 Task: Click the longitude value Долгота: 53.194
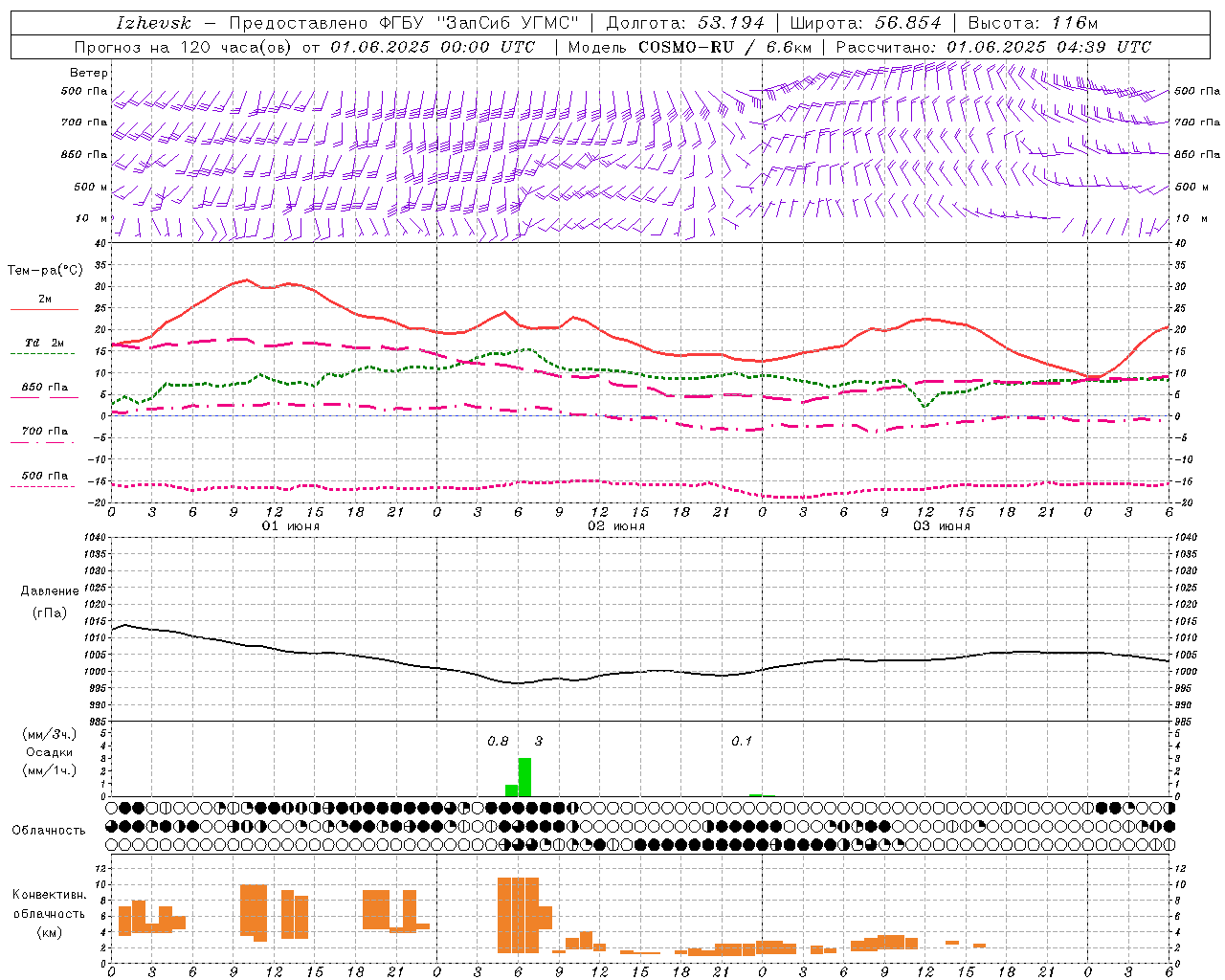coord(685,23)
